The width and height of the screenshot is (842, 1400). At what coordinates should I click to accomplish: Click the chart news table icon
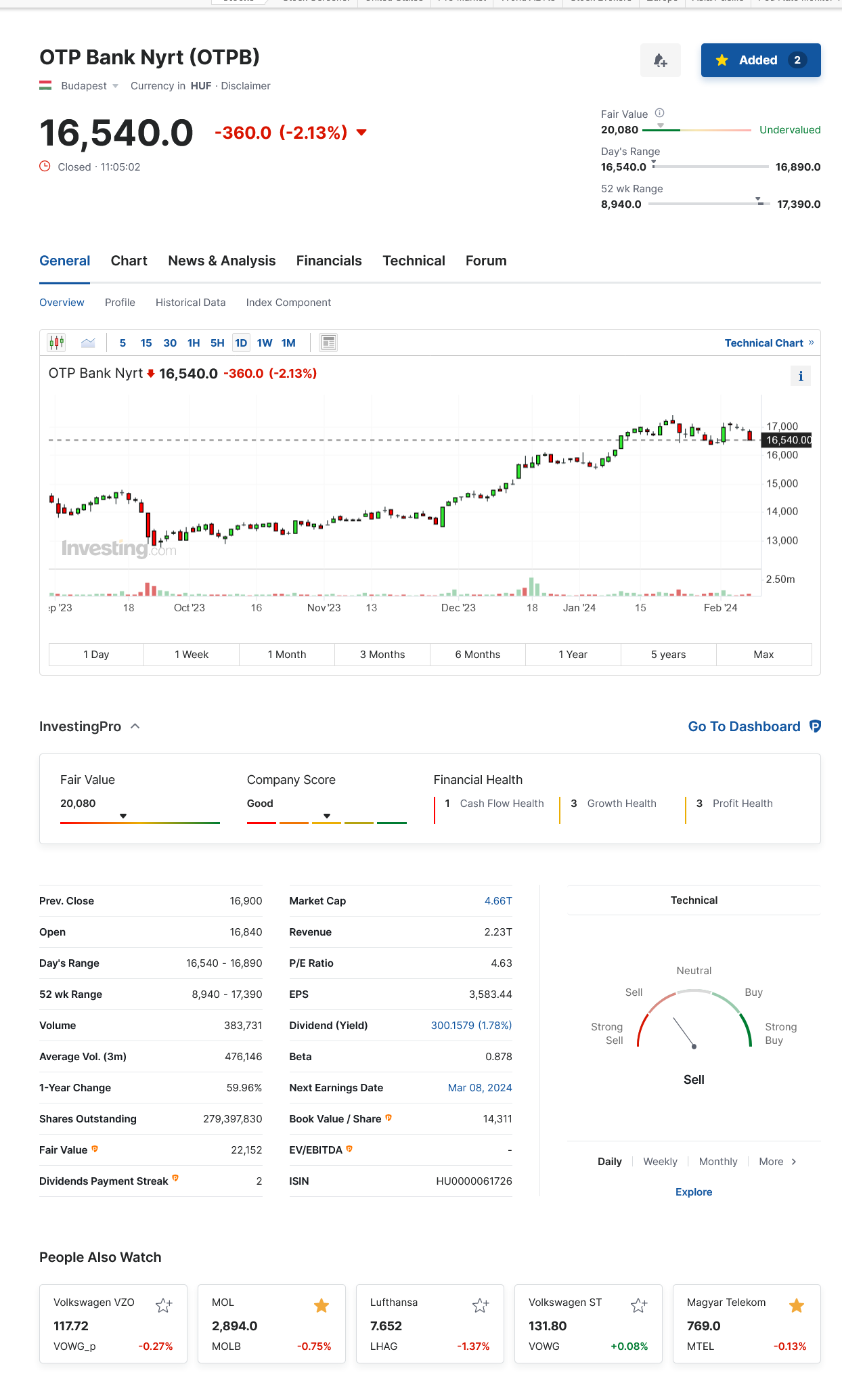328,343
